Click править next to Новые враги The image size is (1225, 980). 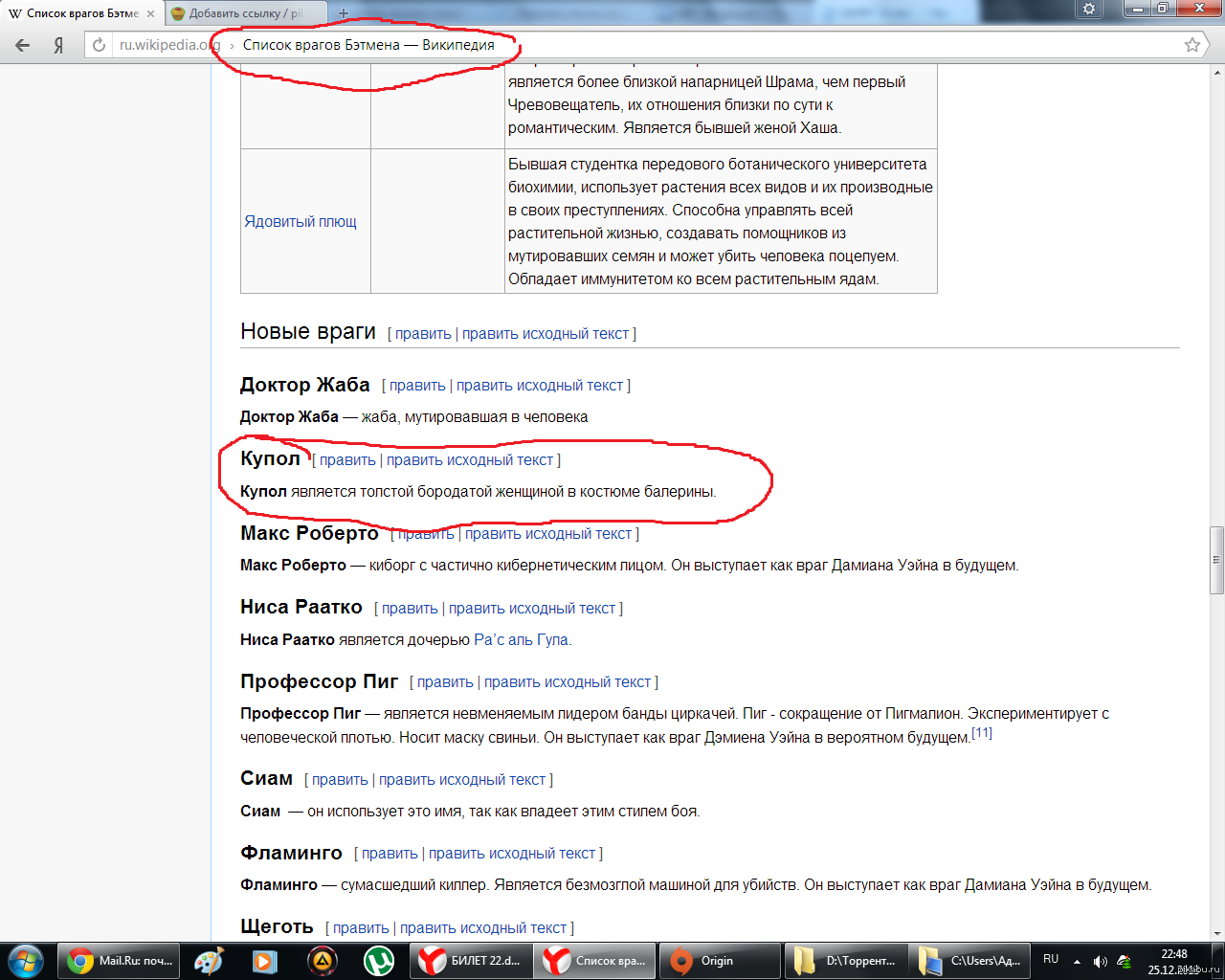(x=423, y=333)
